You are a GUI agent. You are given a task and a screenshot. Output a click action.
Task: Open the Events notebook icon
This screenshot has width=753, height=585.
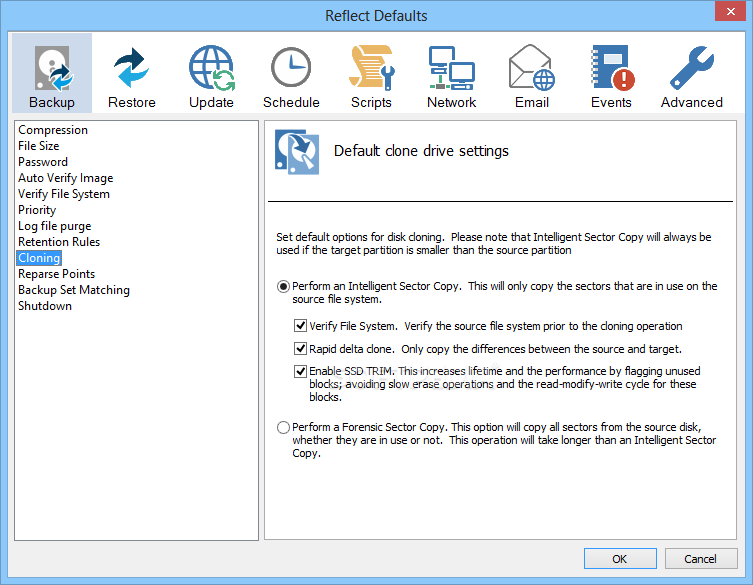click(612, 68)
